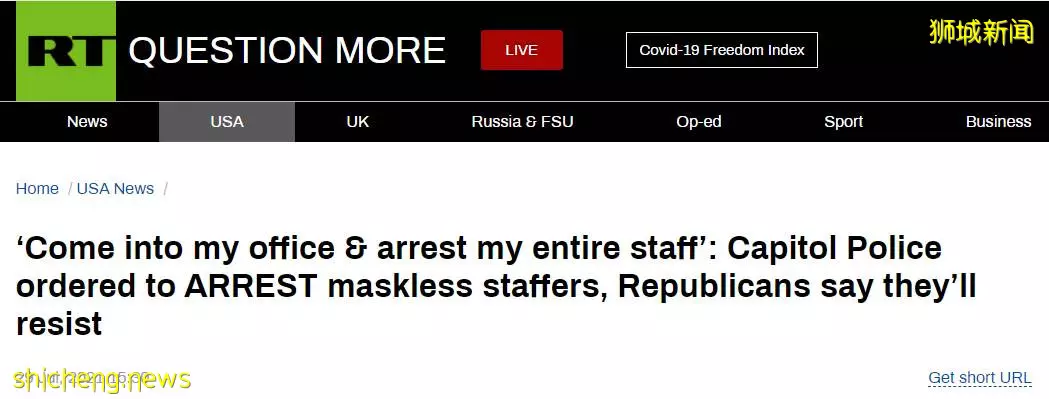Click the yellow 狮城新闻 watermark
The width and height of the screenshot is (1049, 399).
click(981, 32)
